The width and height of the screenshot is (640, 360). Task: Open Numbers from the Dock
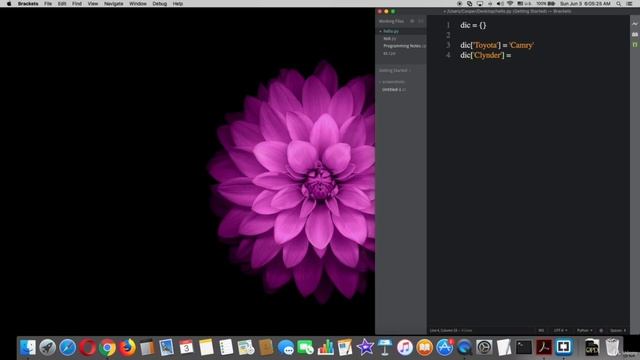325,347
